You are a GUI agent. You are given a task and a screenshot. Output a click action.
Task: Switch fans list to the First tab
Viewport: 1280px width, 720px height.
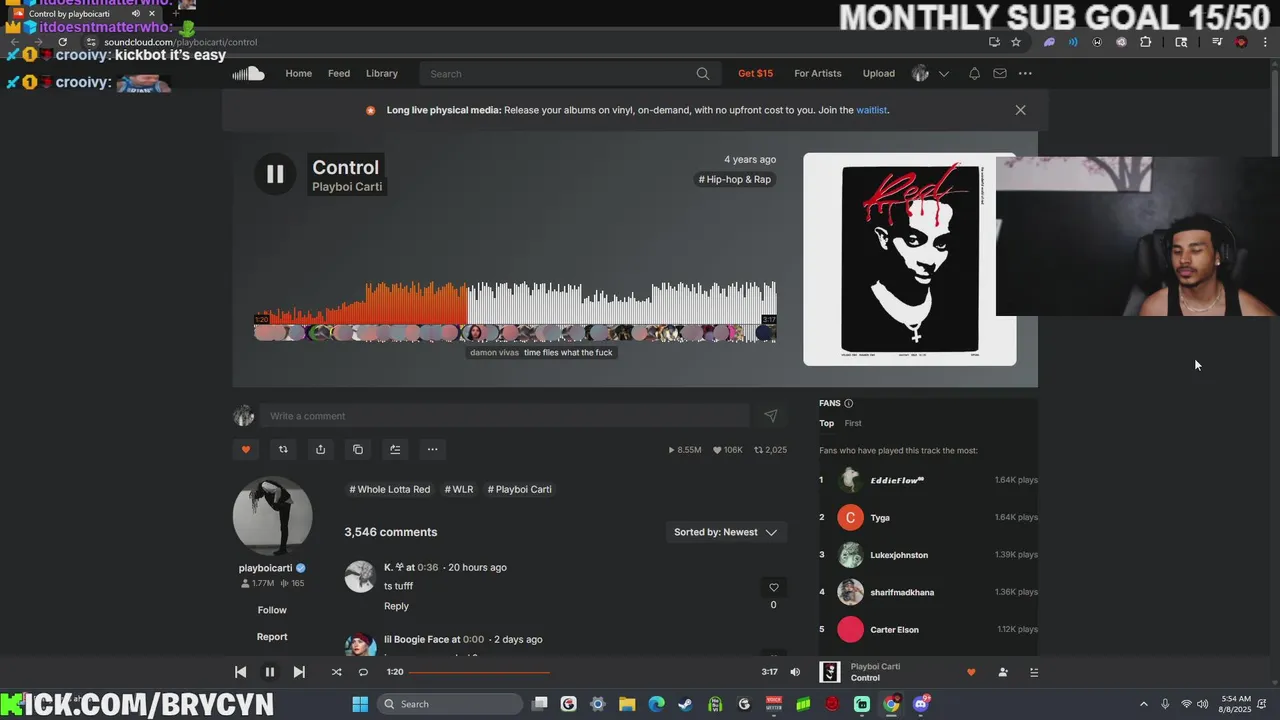click(x=853, y=423)
